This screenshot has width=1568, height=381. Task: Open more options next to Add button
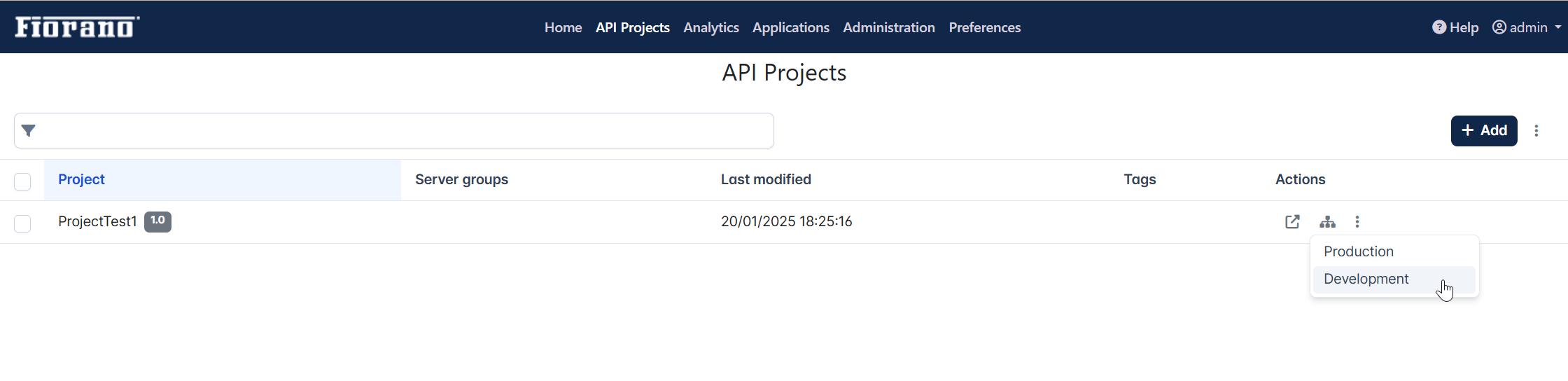[1536, 131]
